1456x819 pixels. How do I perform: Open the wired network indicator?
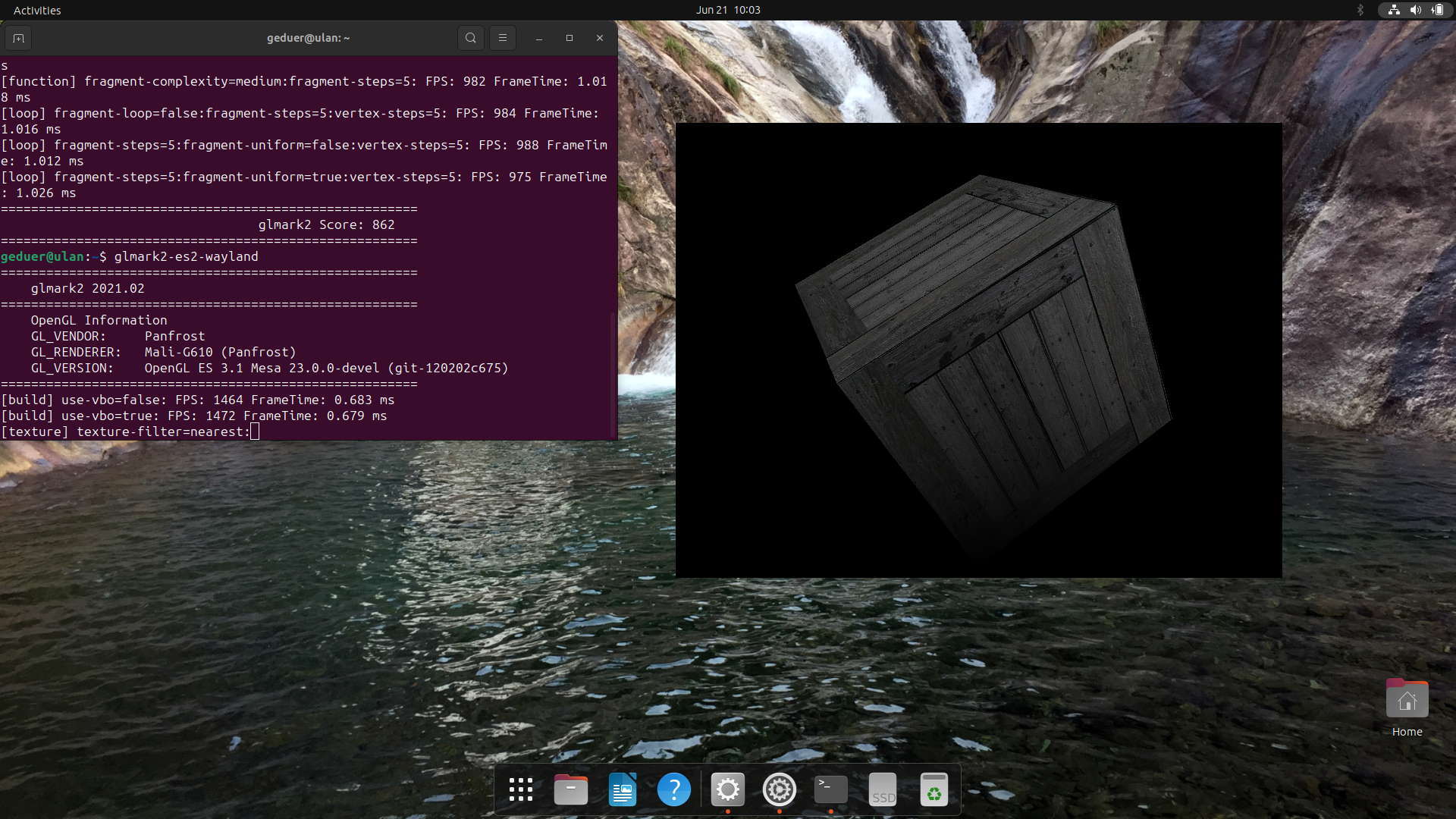coord(1394,10)
